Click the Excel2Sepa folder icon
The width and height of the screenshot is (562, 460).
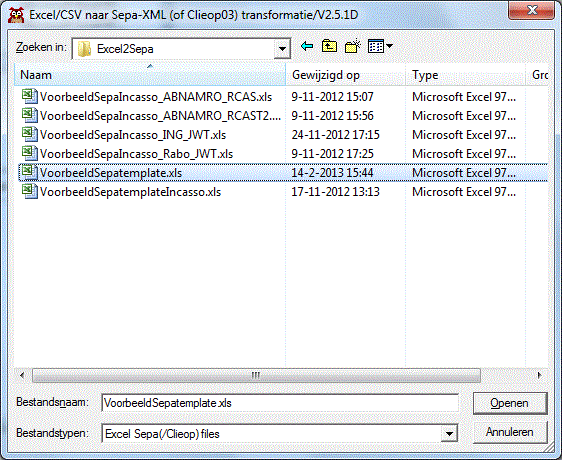(84, 49)
